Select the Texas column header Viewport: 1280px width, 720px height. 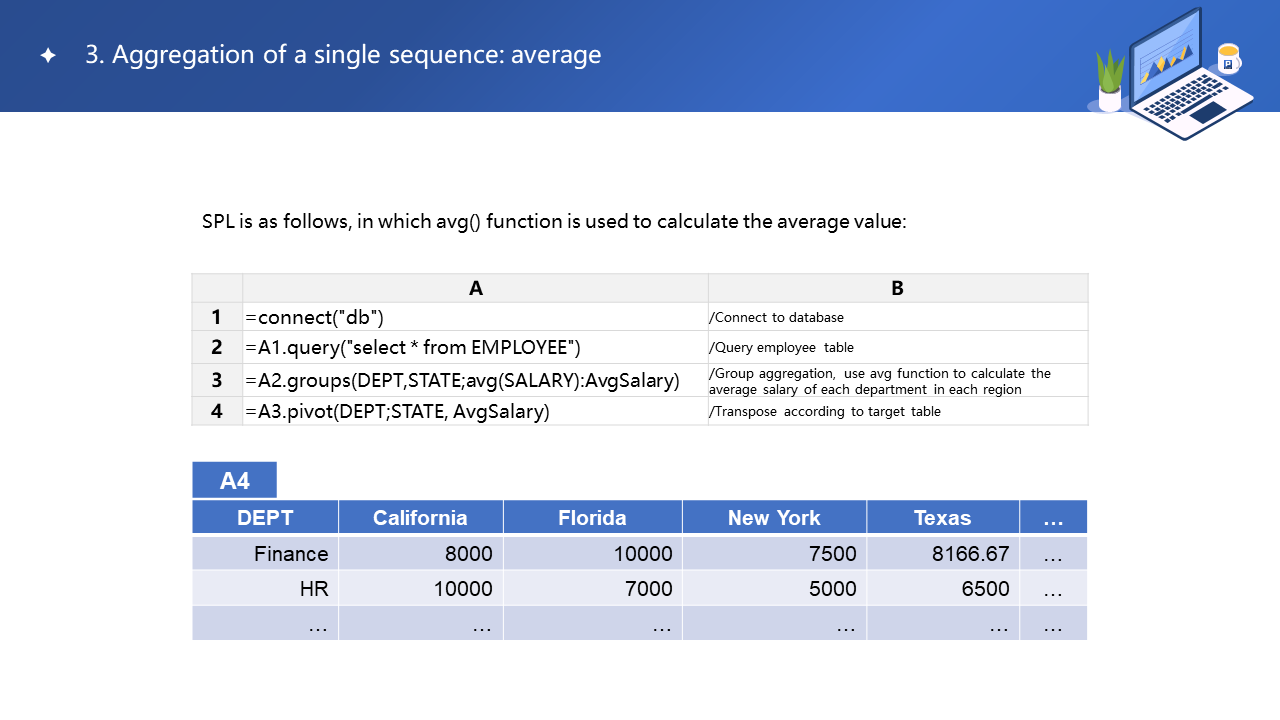tap(942, 518)
